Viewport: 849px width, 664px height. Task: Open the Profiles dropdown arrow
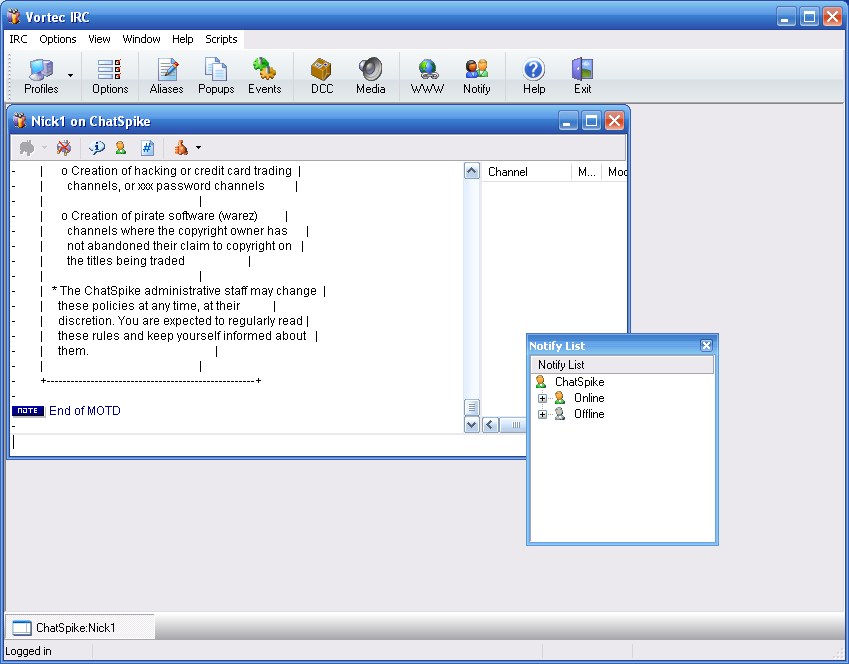(x=70, y=76)
